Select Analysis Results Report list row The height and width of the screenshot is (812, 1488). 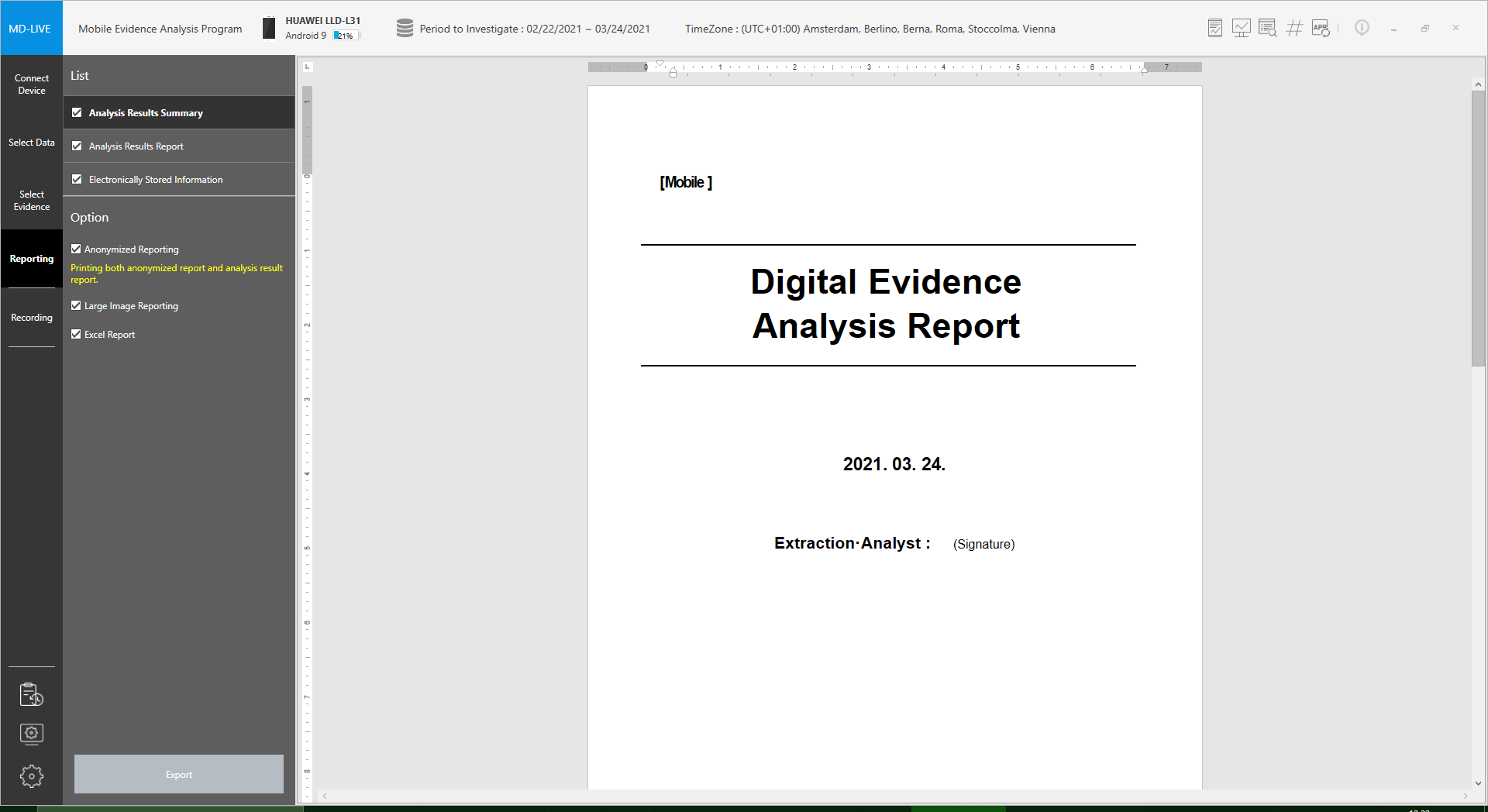(179, 146)
